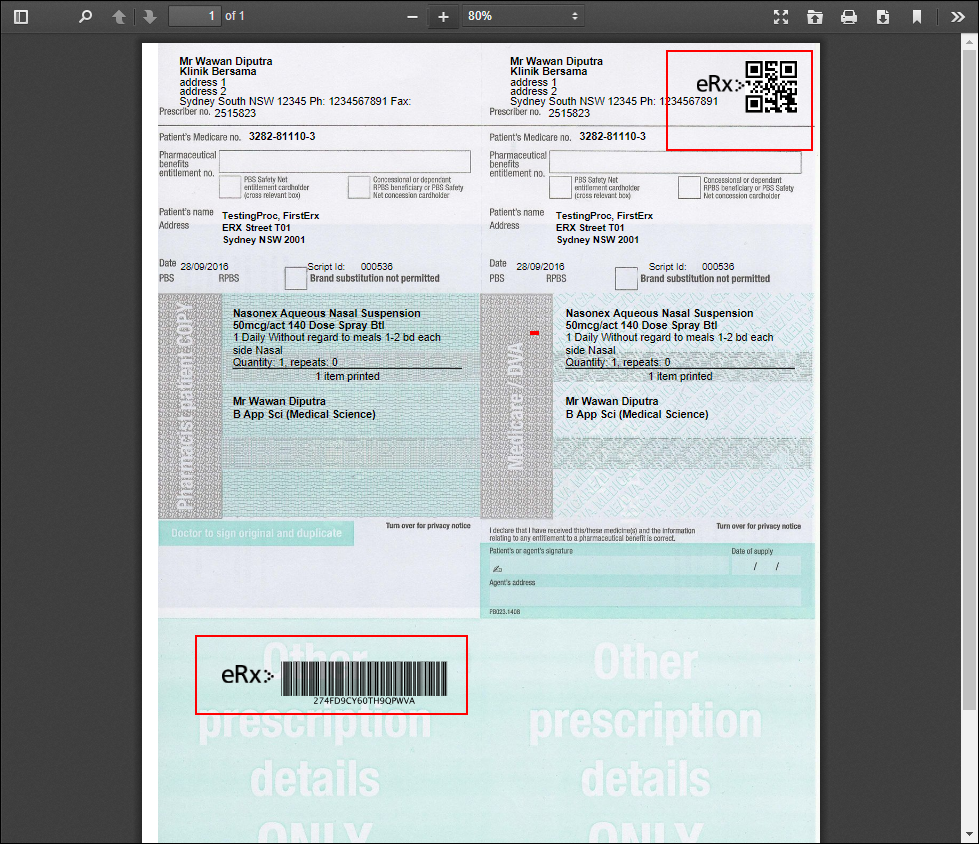Click left copy Klinik Bersama heading
The height and width of the screenshot is (844, 979).
tap(218, 71)
